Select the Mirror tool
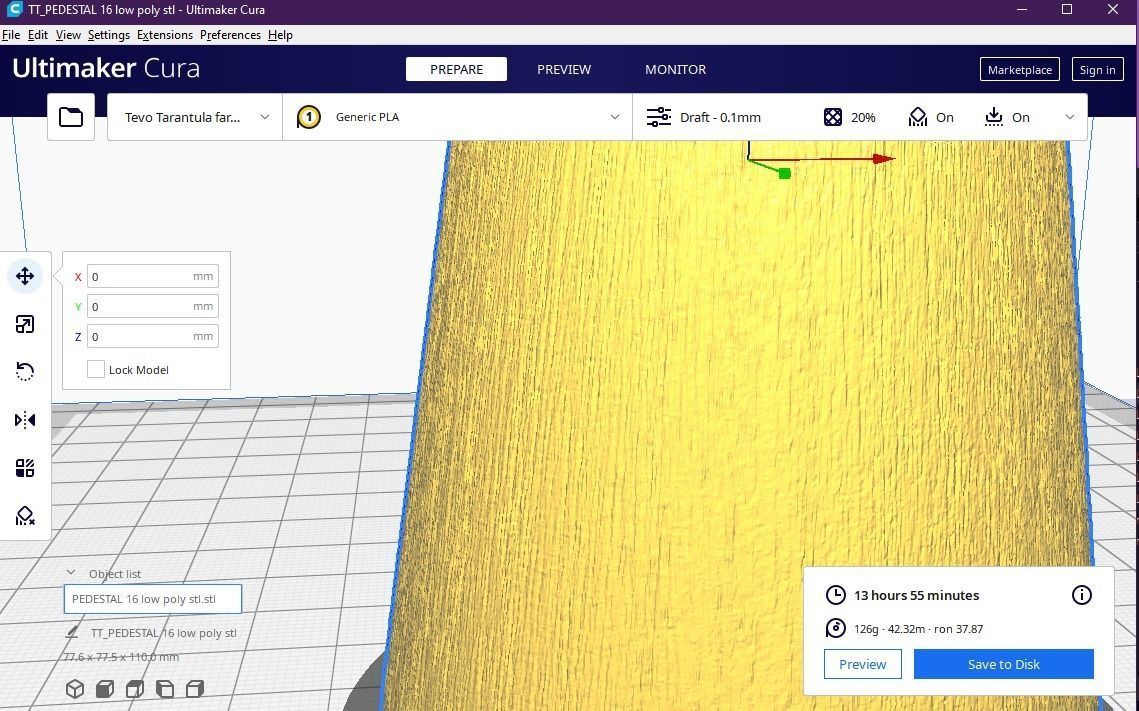This screenshot has height=711, width=1139. pos(25,420)
